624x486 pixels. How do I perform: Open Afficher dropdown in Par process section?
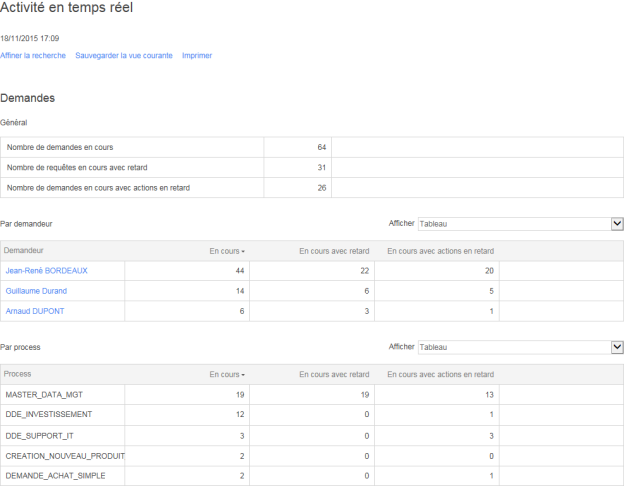[520, 347]
